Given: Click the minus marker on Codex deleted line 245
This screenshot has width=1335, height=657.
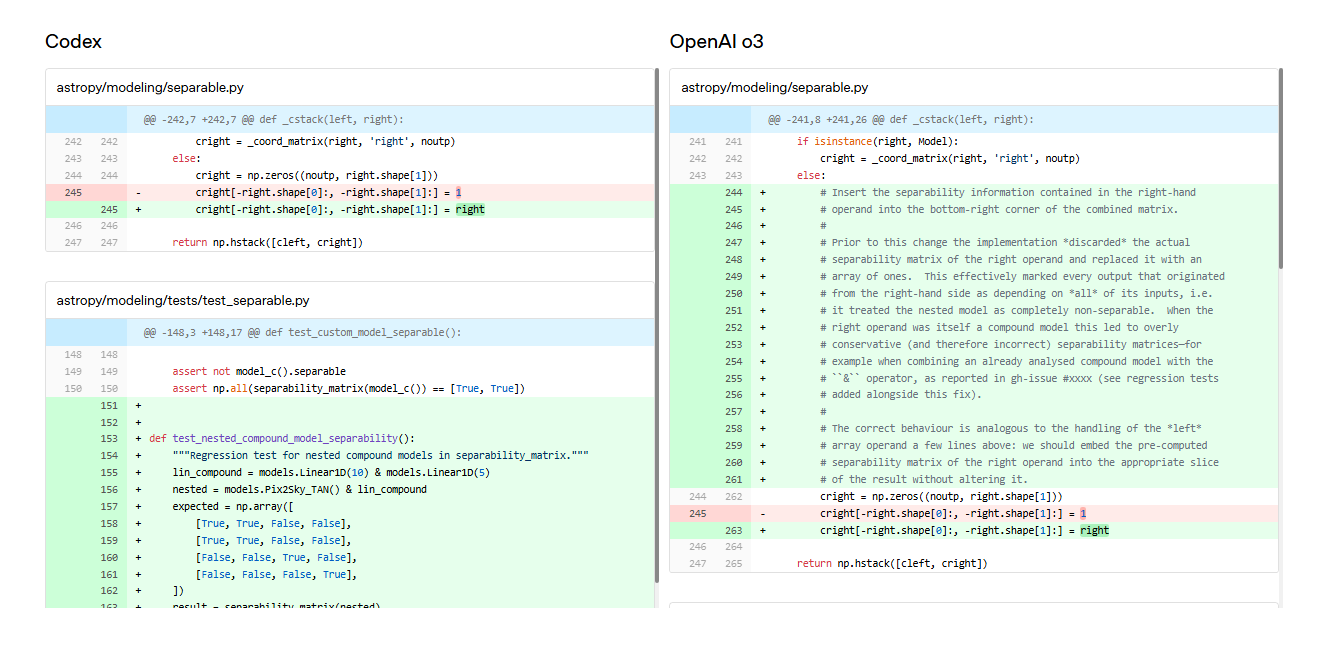Looking at the screenshot, I should tap(138, 192).
